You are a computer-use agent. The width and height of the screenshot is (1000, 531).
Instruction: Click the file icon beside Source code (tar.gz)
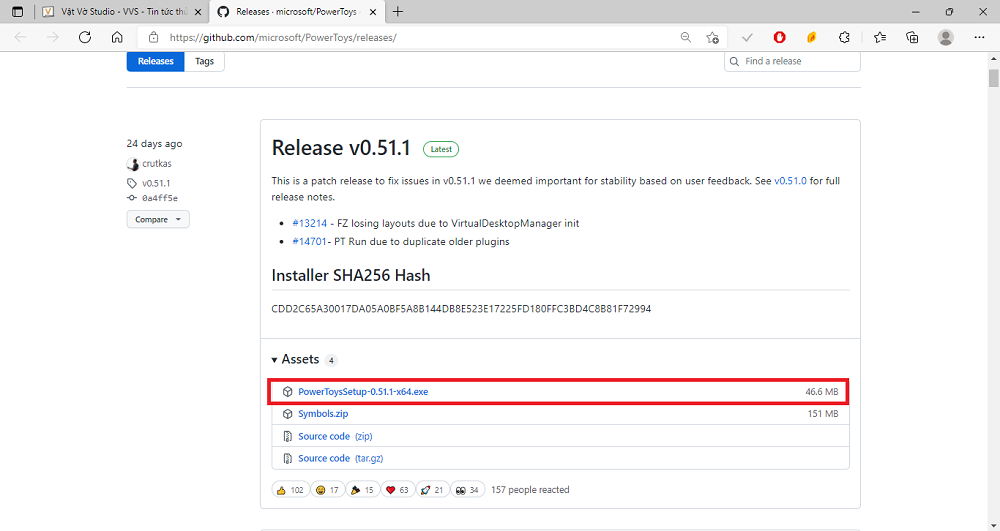[x=288, y=458]
